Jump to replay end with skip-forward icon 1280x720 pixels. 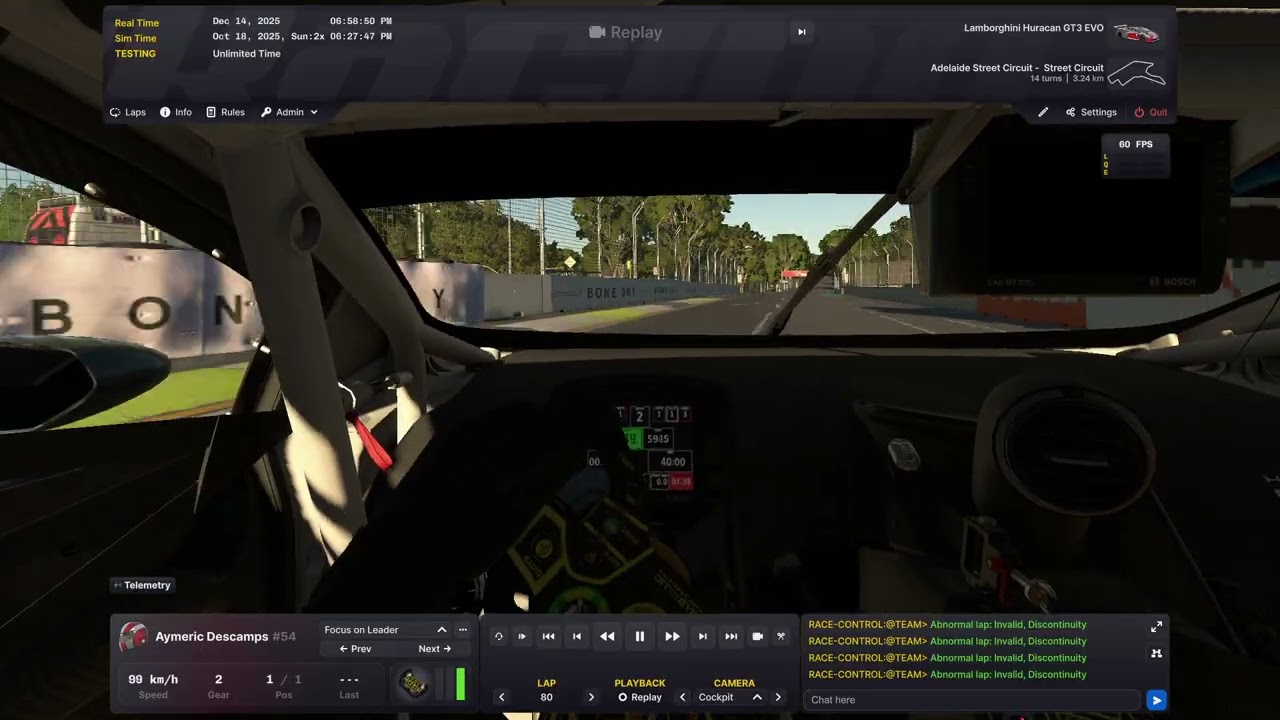point(731,636)
